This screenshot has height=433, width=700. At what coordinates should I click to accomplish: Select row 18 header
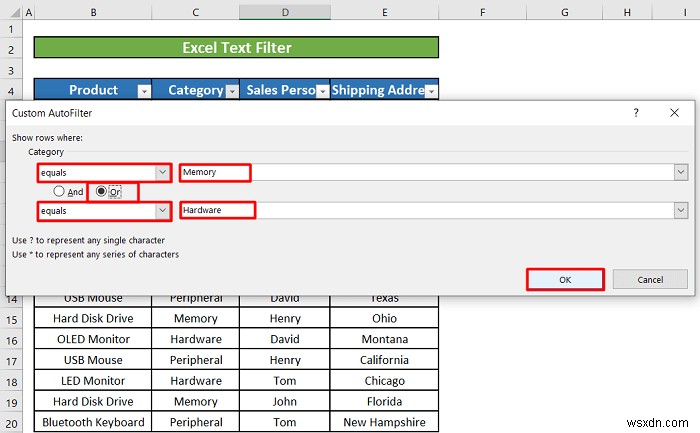(x=11, y=382)
